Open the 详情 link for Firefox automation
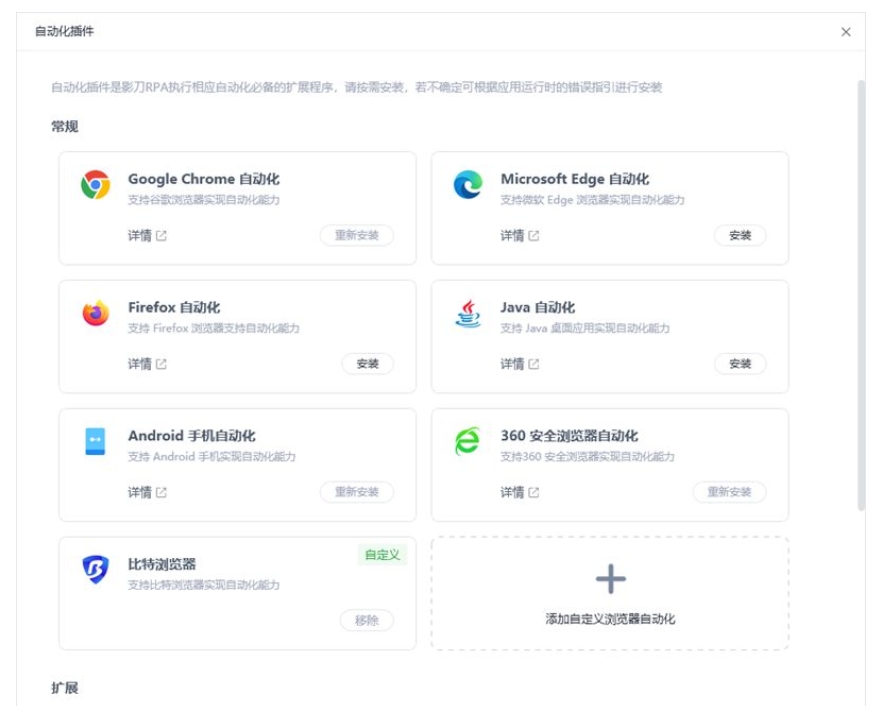 point(147,364)
